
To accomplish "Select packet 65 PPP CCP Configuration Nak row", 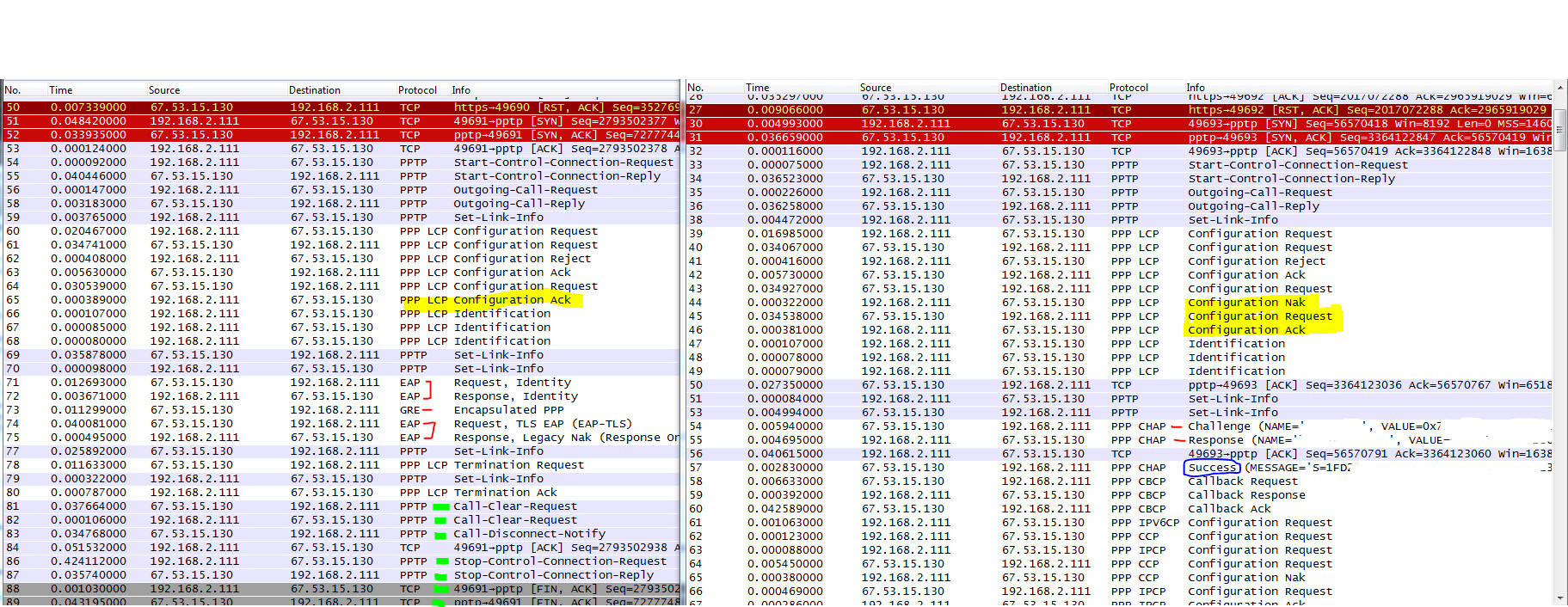I will pyautogui.click(x=1119, y=578).
